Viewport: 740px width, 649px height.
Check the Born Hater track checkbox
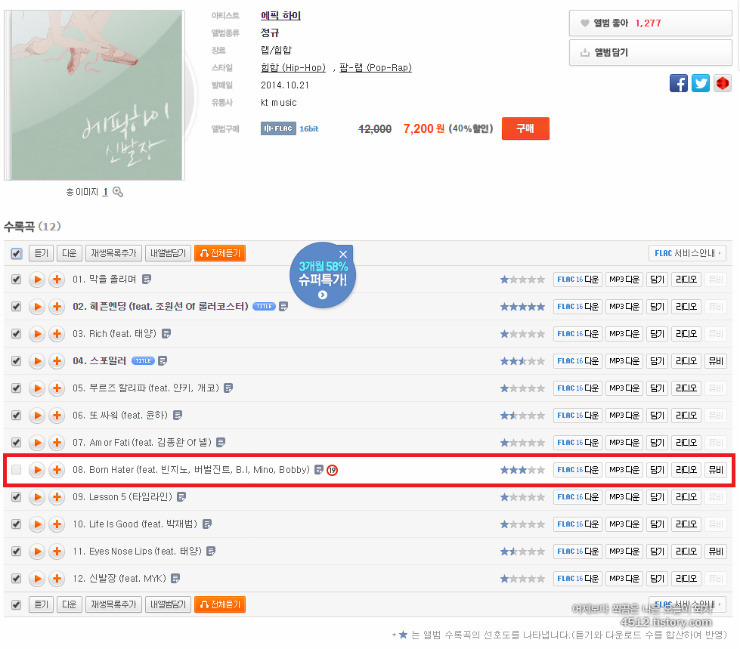pyautogui.click(x=16, y=470)
